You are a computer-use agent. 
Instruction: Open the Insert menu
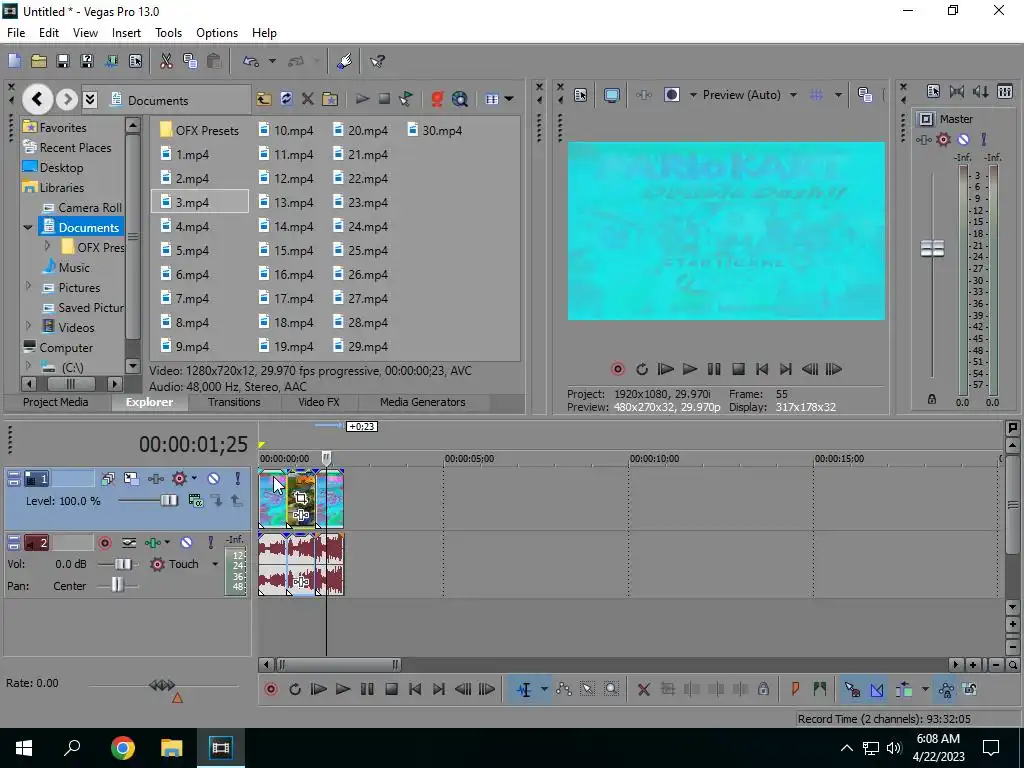pyautogui.click(x=126, y=33)
